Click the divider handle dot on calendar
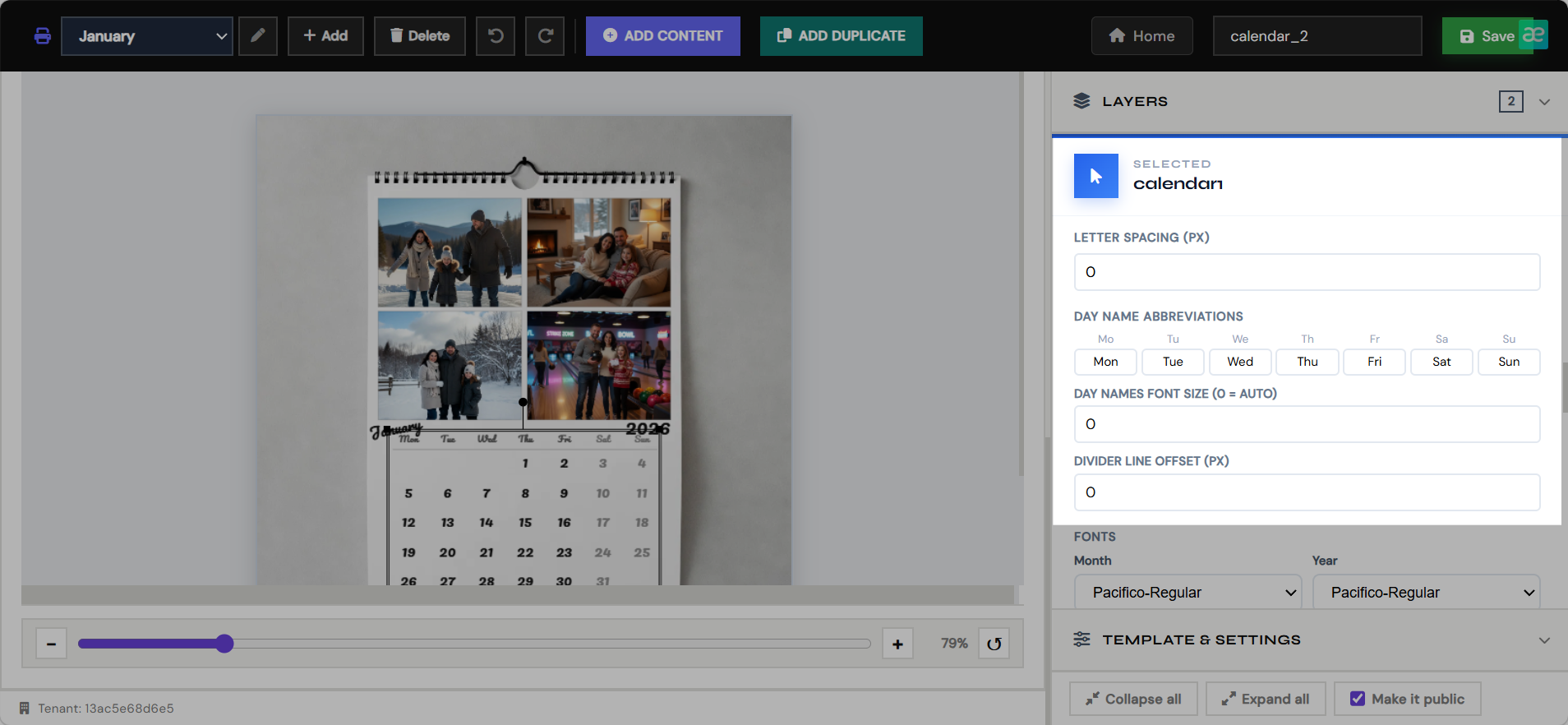The width and height of the screenshot is (1568, 725). (523, 402)
